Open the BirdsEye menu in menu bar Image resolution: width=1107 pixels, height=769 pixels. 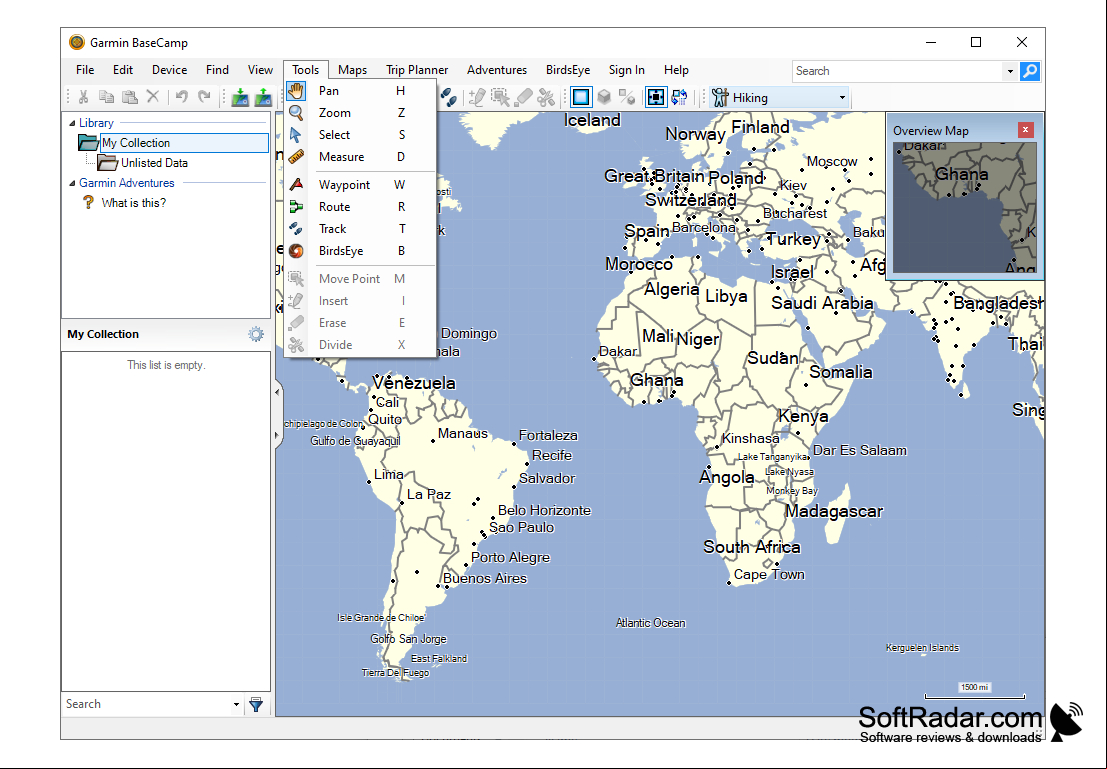(568, 70)
